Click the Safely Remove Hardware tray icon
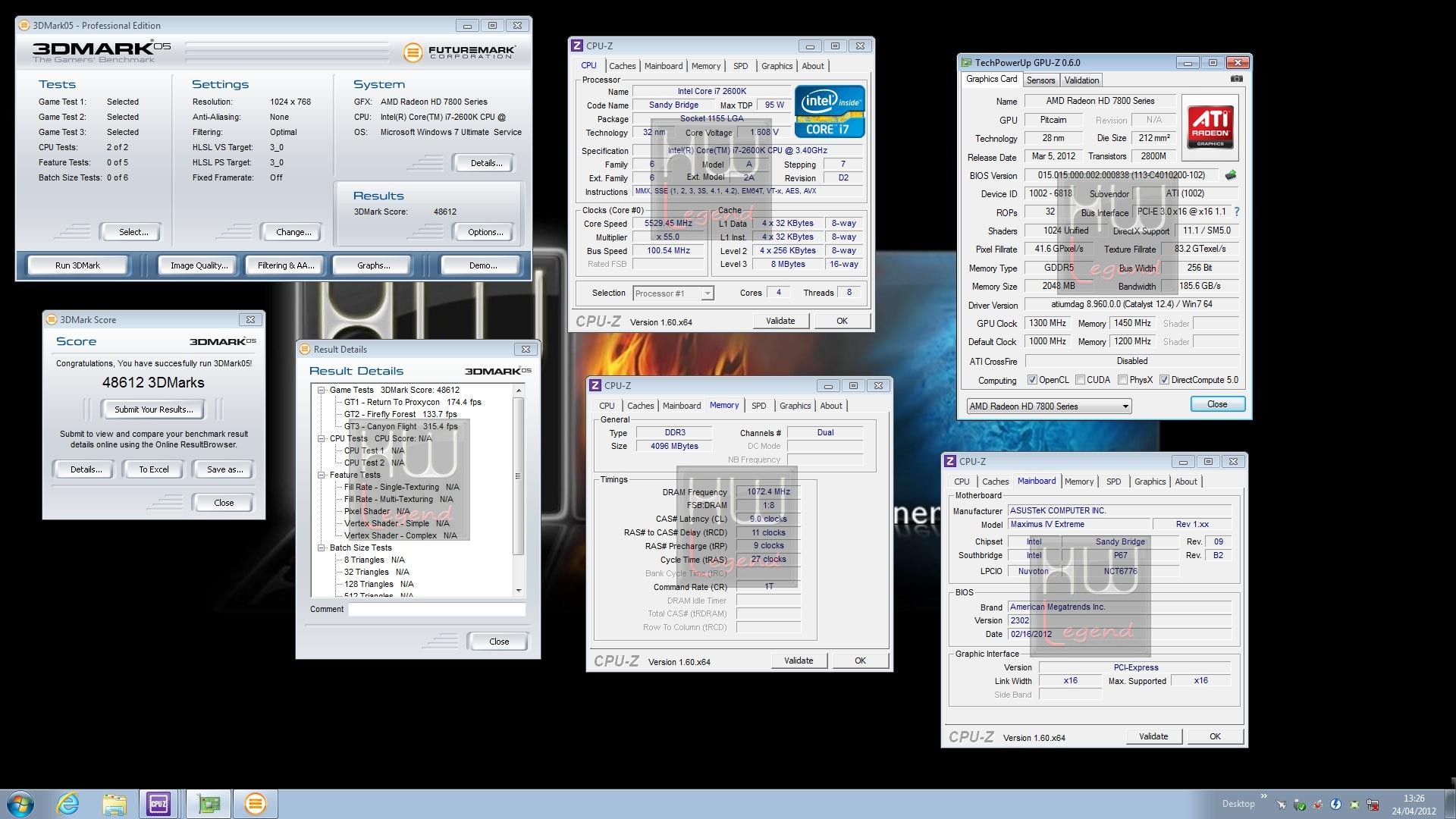 point(1300,805)
